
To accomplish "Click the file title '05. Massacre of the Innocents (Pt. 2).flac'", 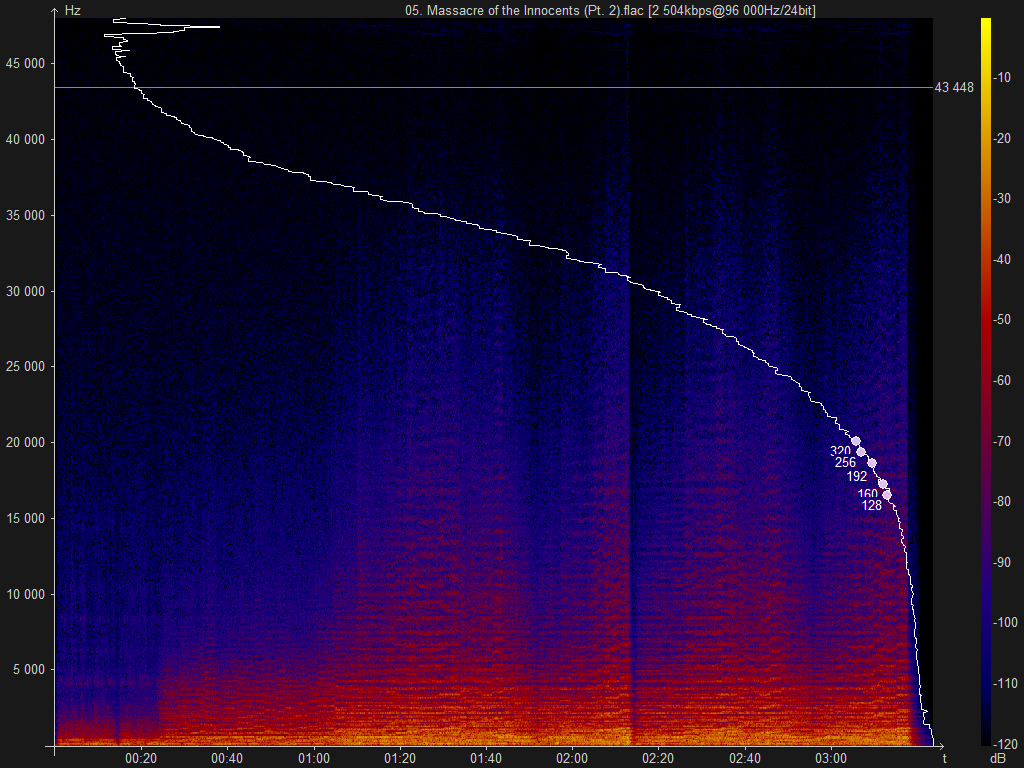I will pyautogui.click(x=524, y=10).
